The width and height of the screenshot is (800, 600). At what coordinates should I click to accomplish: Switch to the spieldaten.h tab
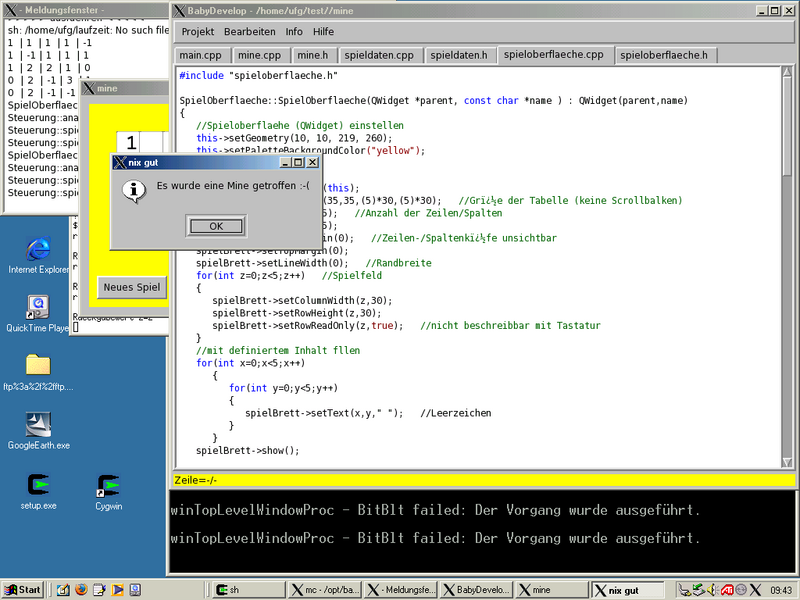[x=459, y=55]
